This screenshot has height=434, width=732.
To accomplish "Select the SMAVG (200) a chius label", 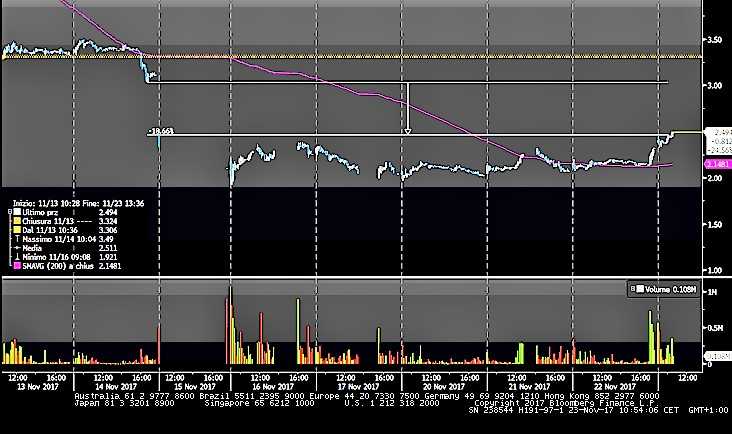I will tap(58, 266).
